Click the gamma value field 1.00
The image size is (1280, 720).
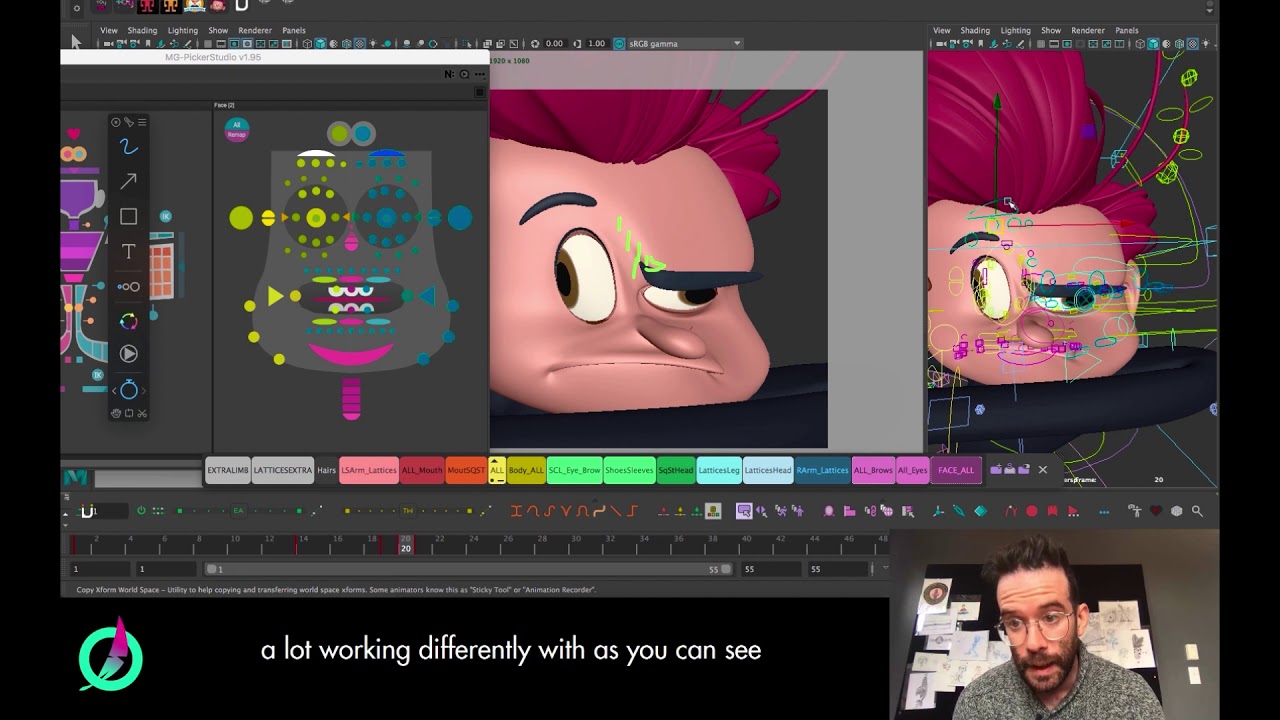597,44
